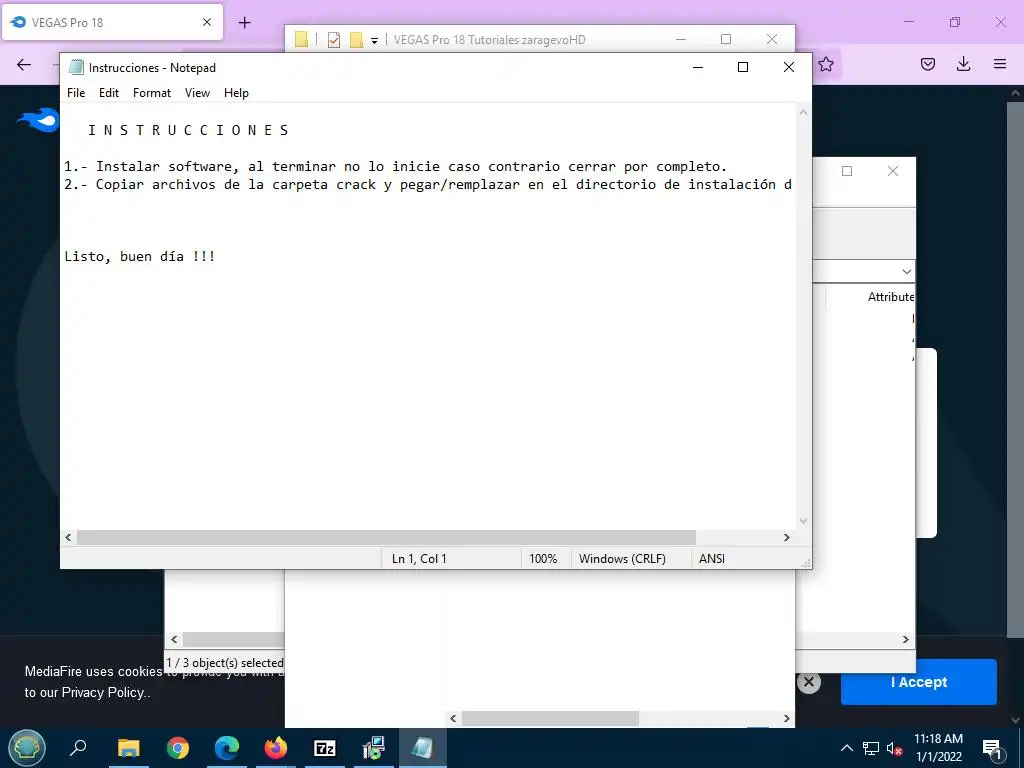This screenshot has height=768, width=1024.
Task: Open the Firefox hamburger menu
Action: click(x=1000, y=64)
